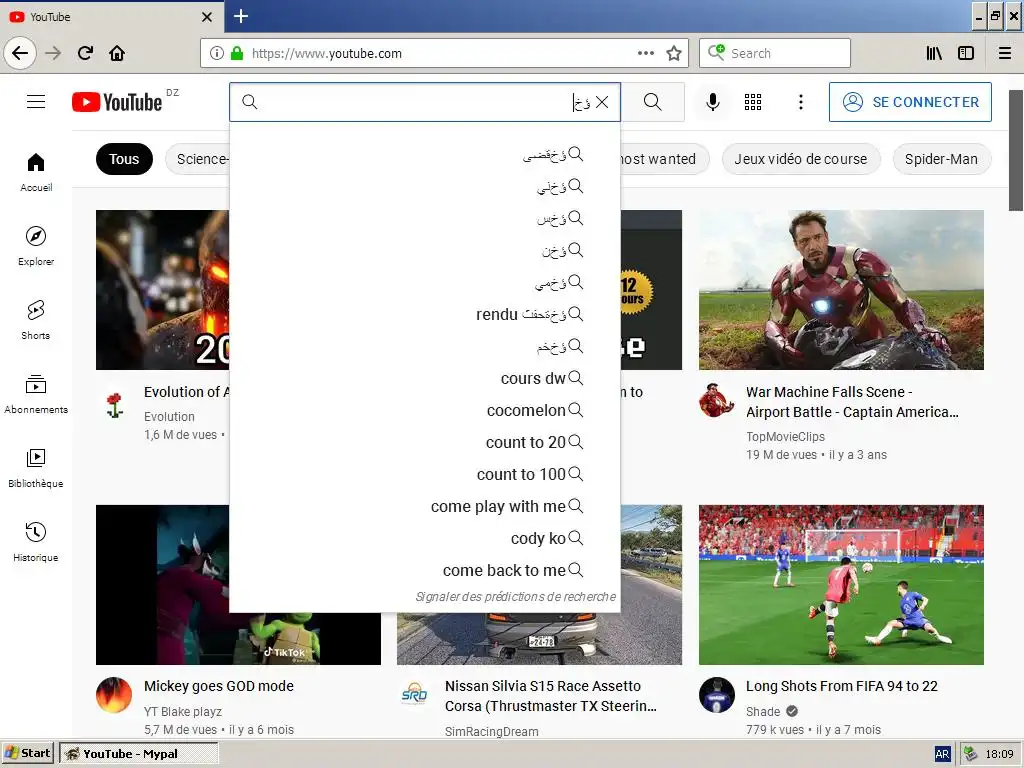Open Shorts in the sidebar
Image resolution: width=1024 pixels, height=768 pixels.
pyautogui.click(x=36, y=320)
